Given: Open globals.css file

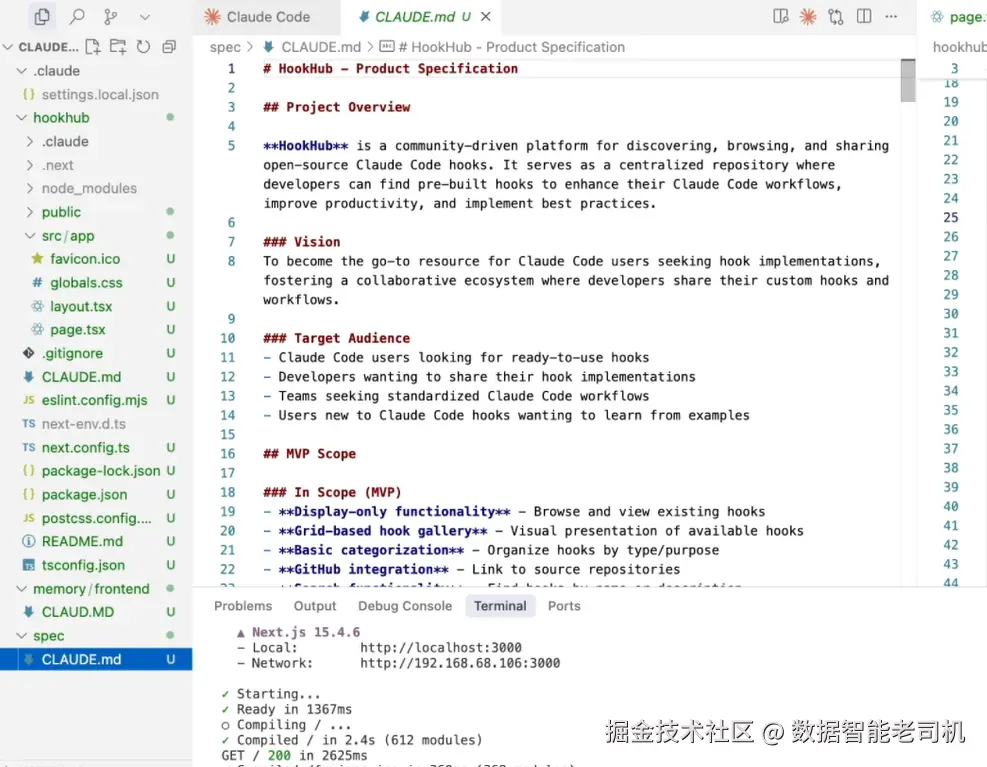Looking at the screenshot, I should click(86, 283).
